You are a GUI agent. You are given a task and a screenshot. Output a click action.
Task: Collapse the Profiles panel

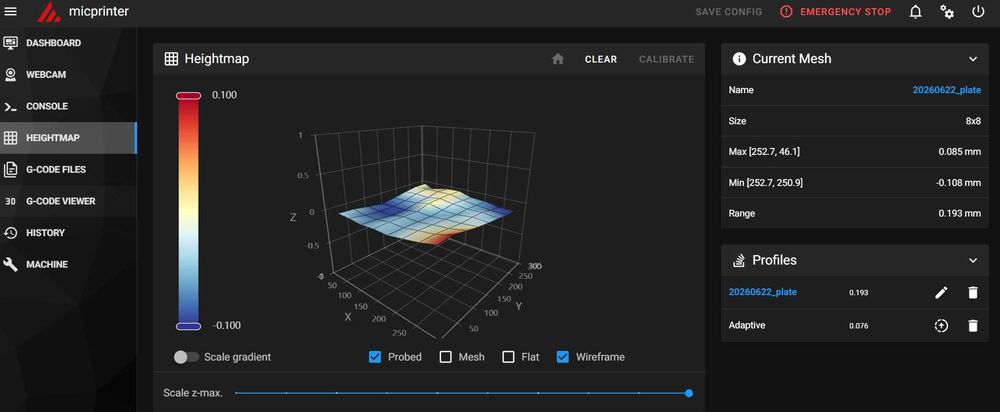tap(973, 260)
